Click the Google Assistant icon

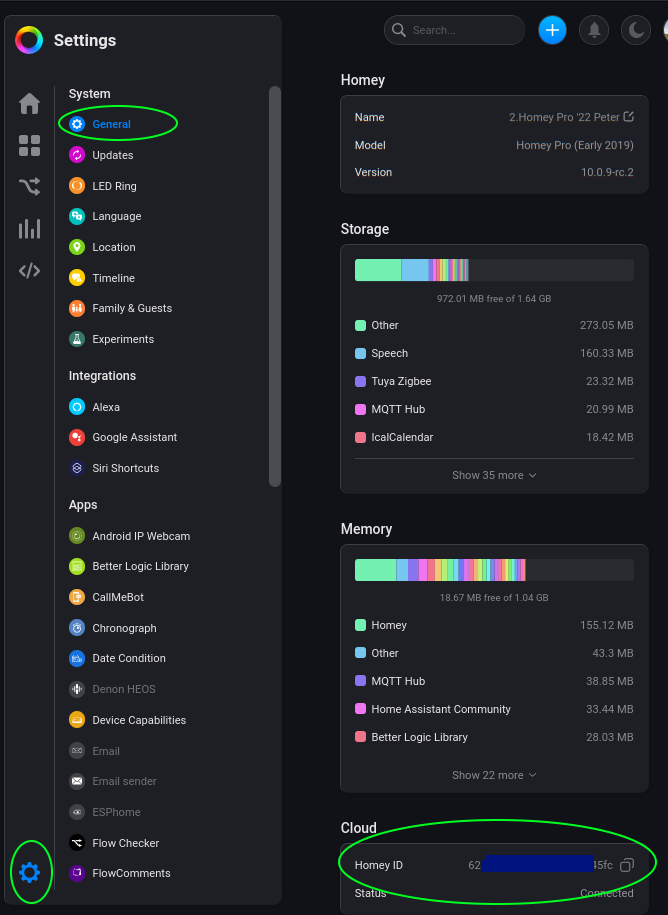tap(77, 437)
